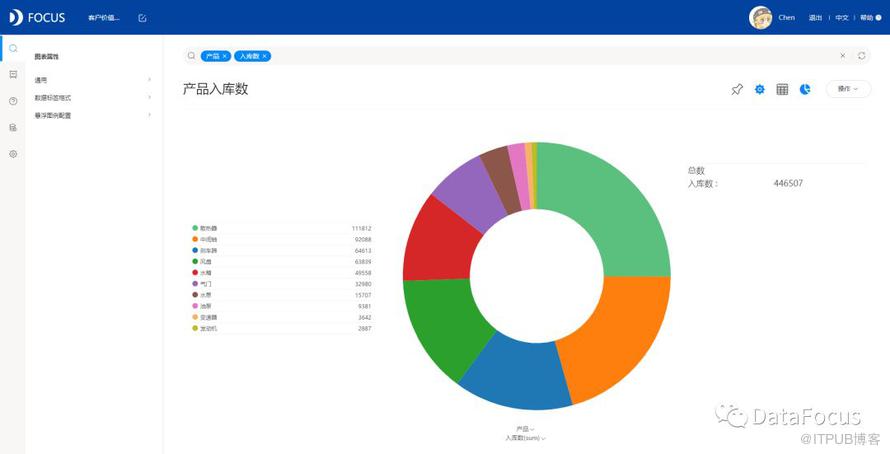
Task: Click the purple legend dot valued 32980
Action: pyautogui.click(x=195, y=284)
